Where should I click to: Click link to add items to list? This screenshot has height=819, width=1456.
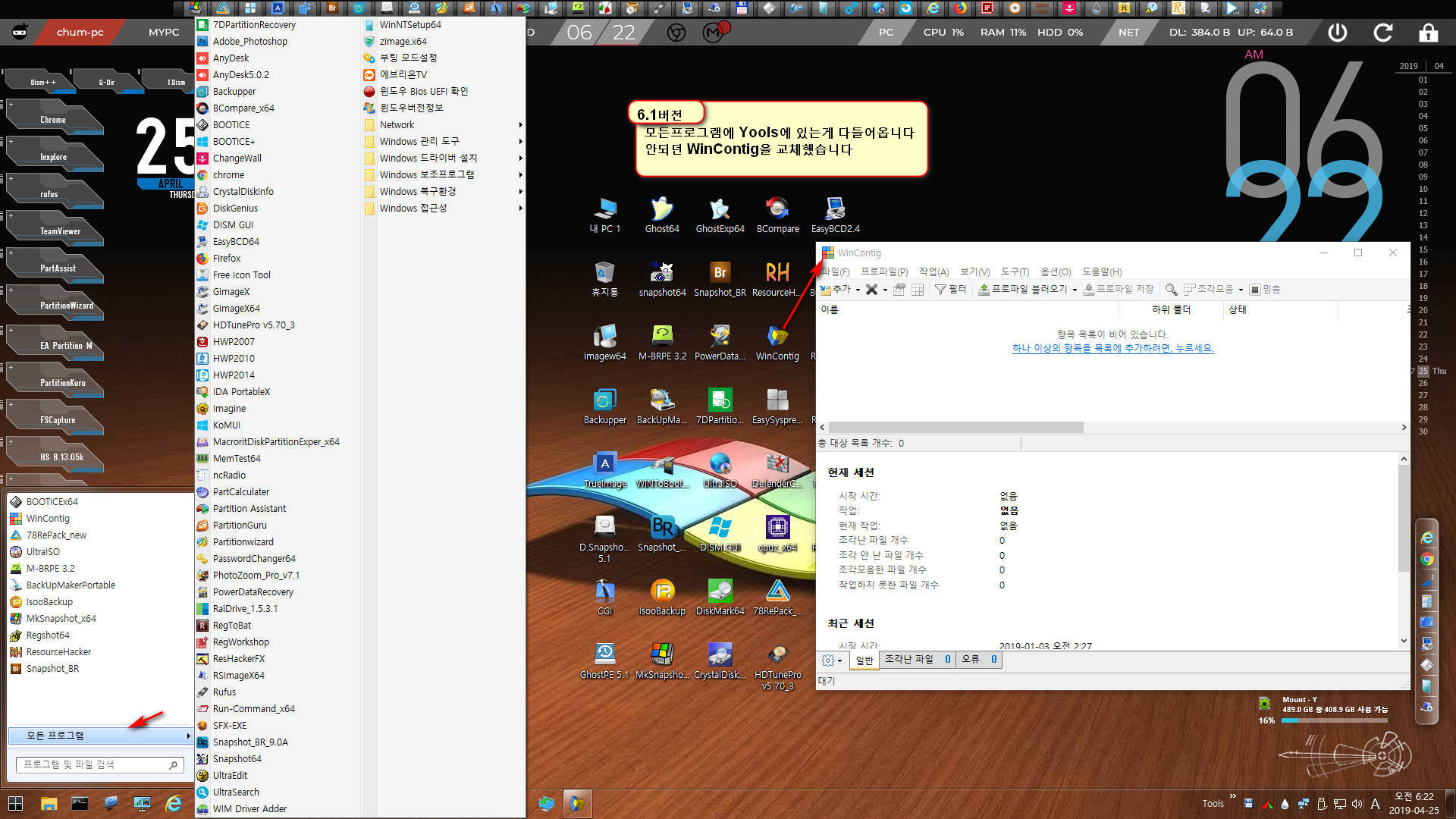[x=1112, y=348]
